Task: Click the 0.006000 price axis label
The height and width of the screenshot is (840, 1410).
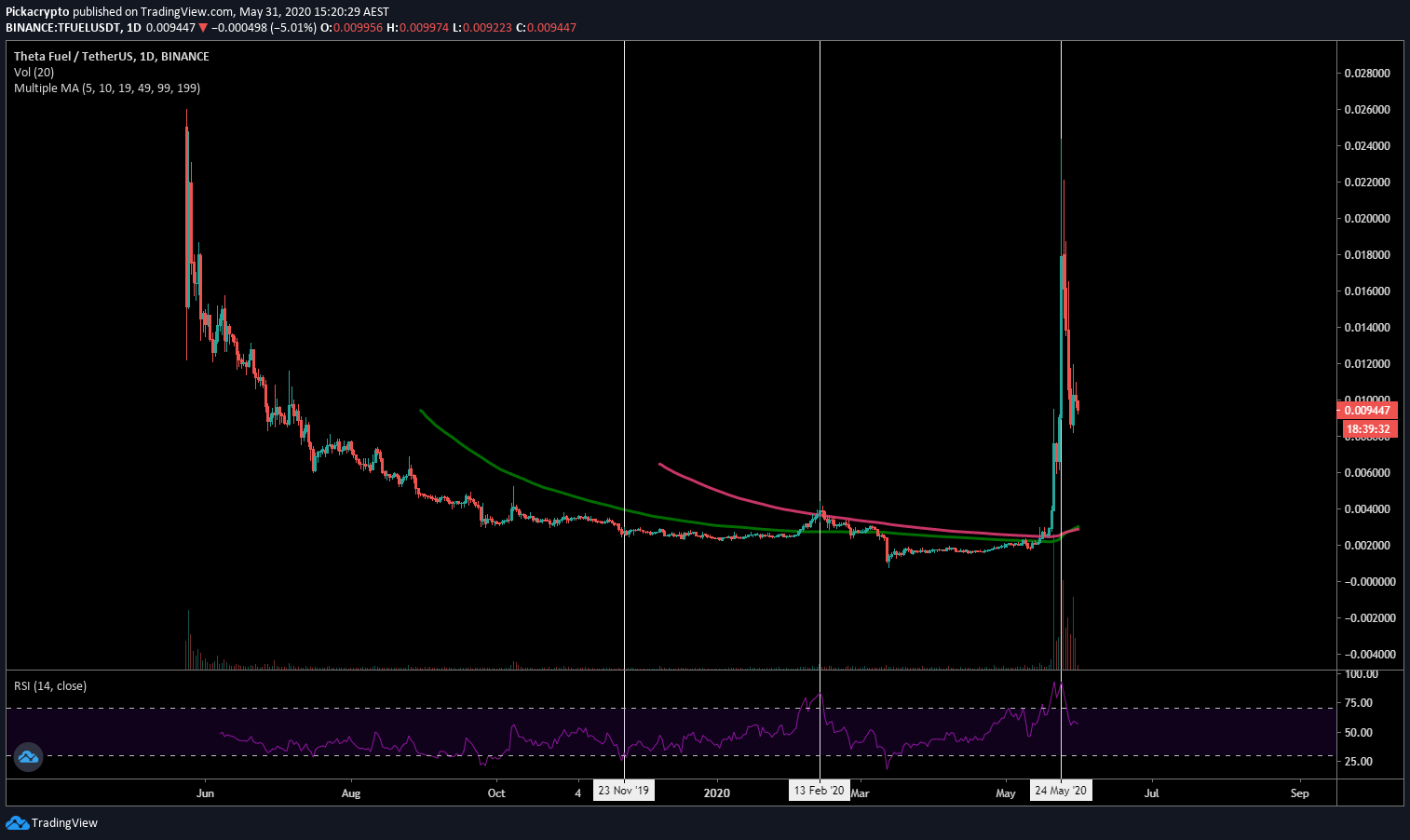Action: (x=1367, y=473)
